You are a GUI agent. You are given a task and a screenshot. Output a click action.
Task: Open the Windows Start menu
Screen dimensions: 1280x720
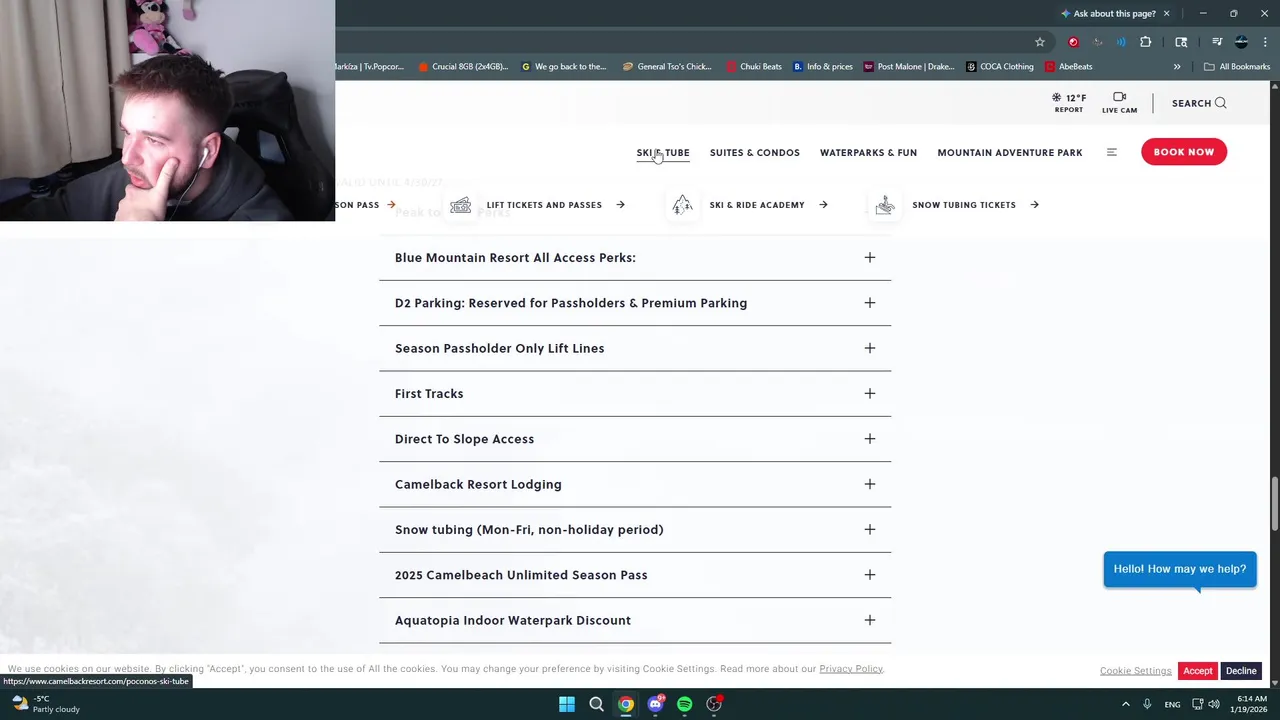tap(567, 704)
